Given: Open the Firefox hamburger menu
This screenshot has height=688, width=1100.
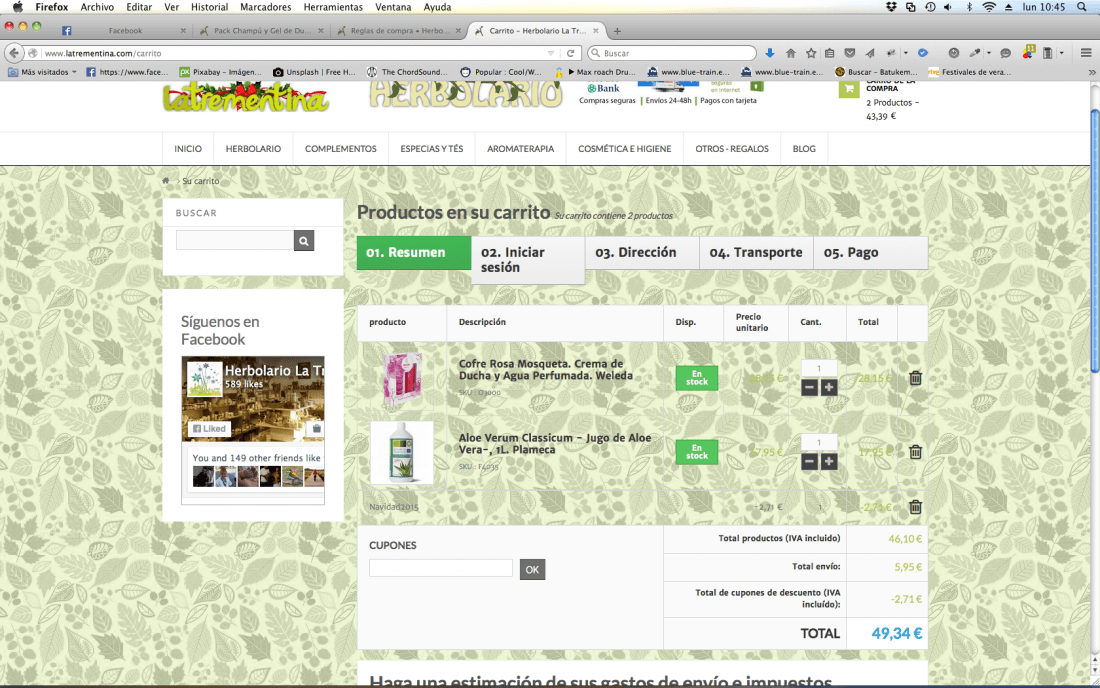Looking at the screenshot, I should click(x=1086, y=53).
